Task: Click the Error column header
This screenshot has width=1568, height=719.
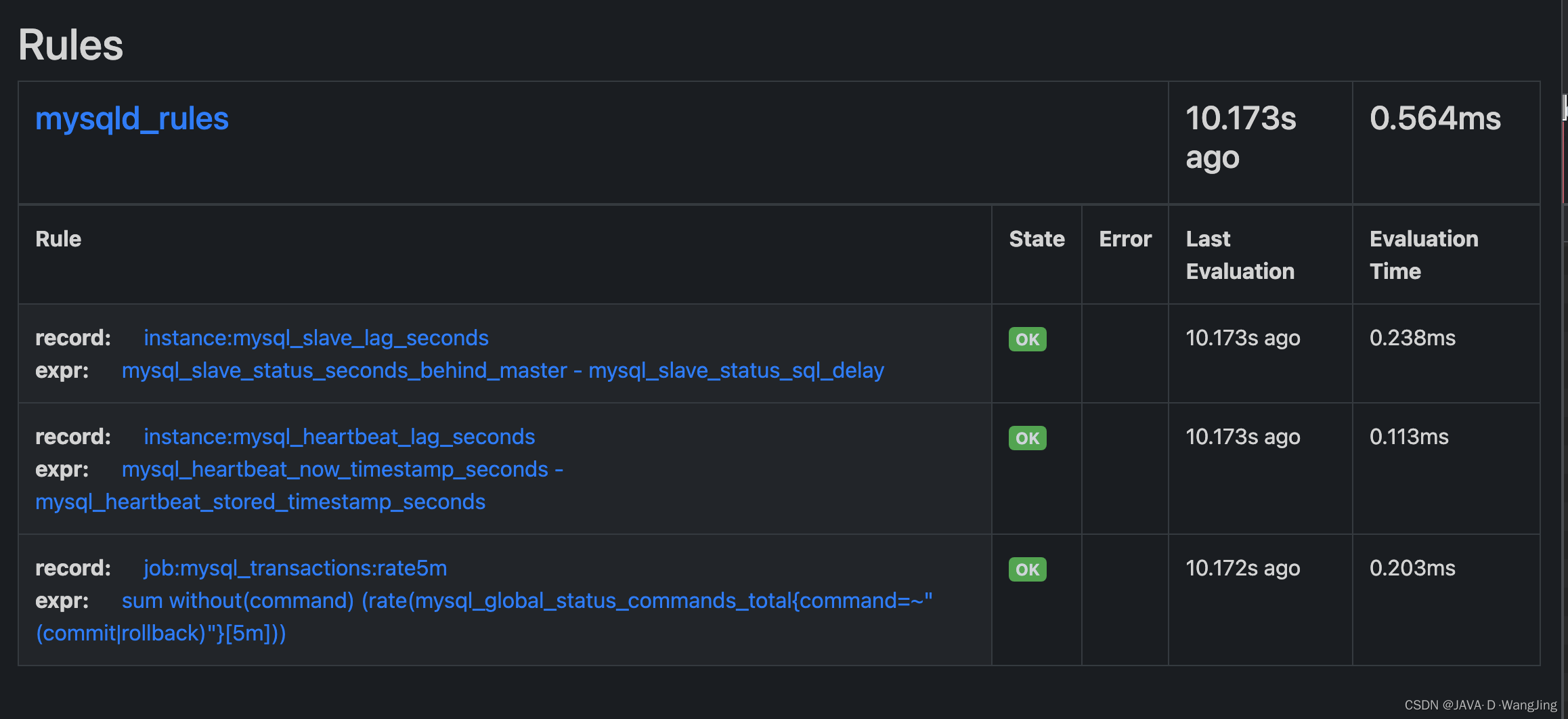Action: 1125,238
